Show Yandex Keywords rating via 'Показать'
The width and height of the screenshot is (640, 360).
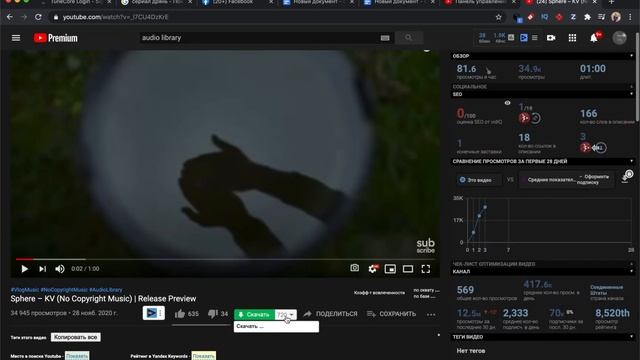point(204,356)
